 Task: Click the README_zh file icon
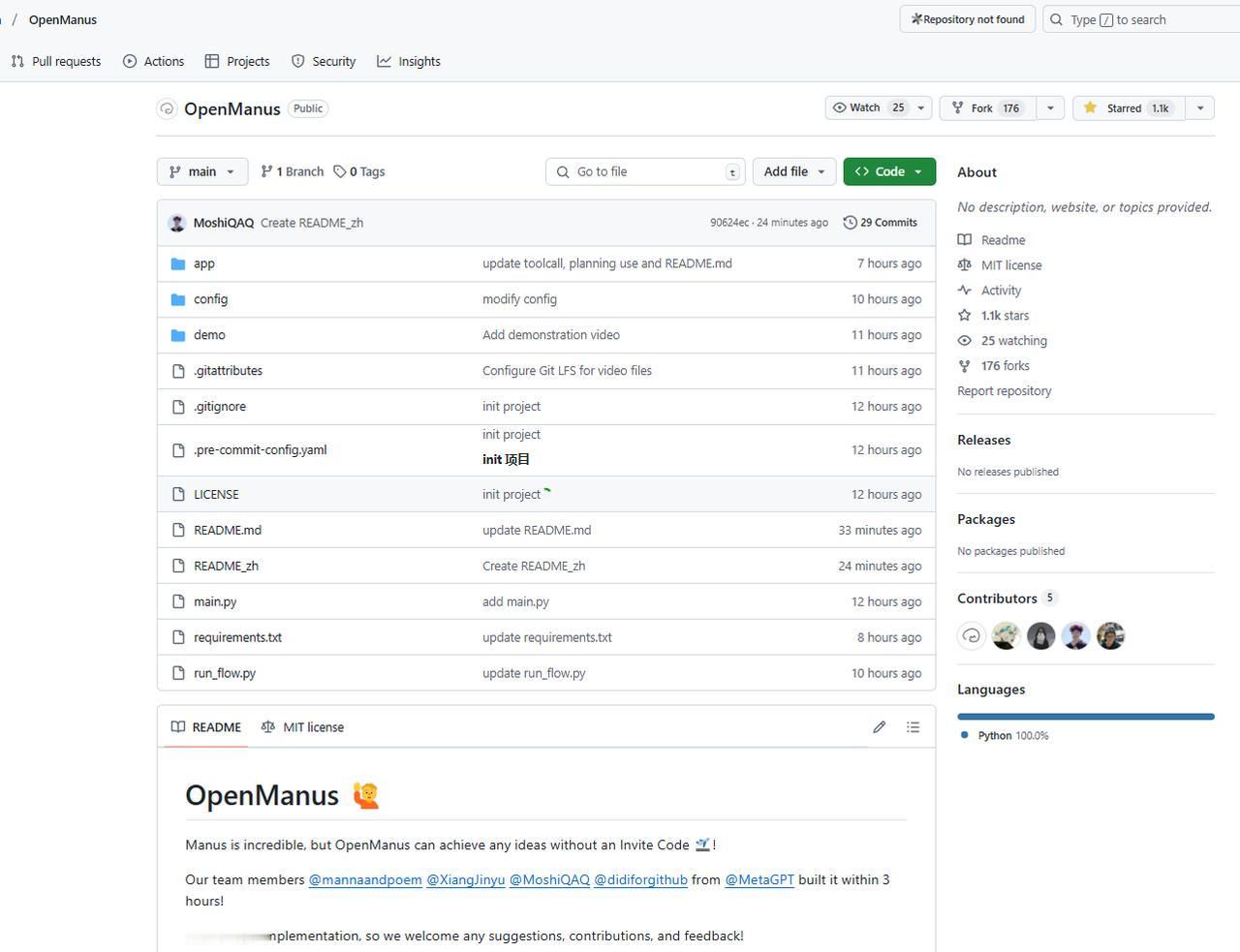pyautogui.click(x=178, y=566)
